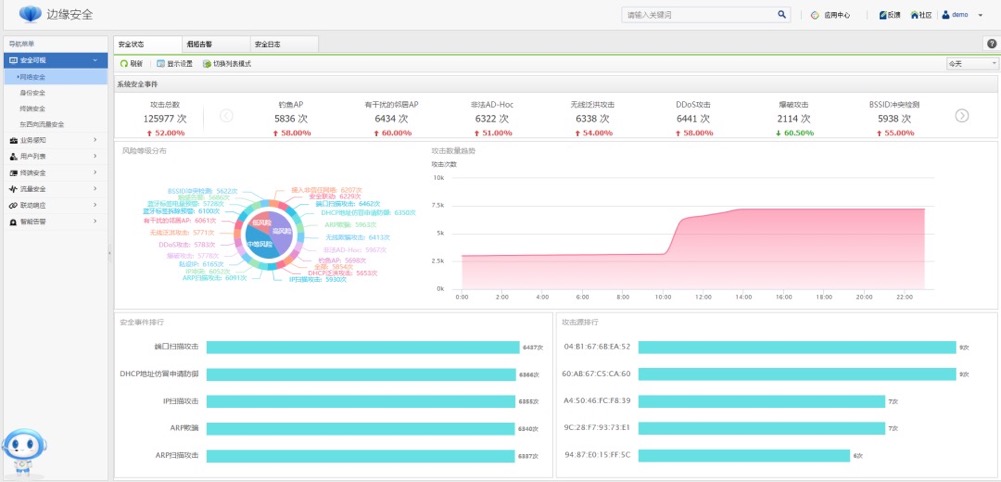Switch to the 安全状态 tab

[147, 45]
